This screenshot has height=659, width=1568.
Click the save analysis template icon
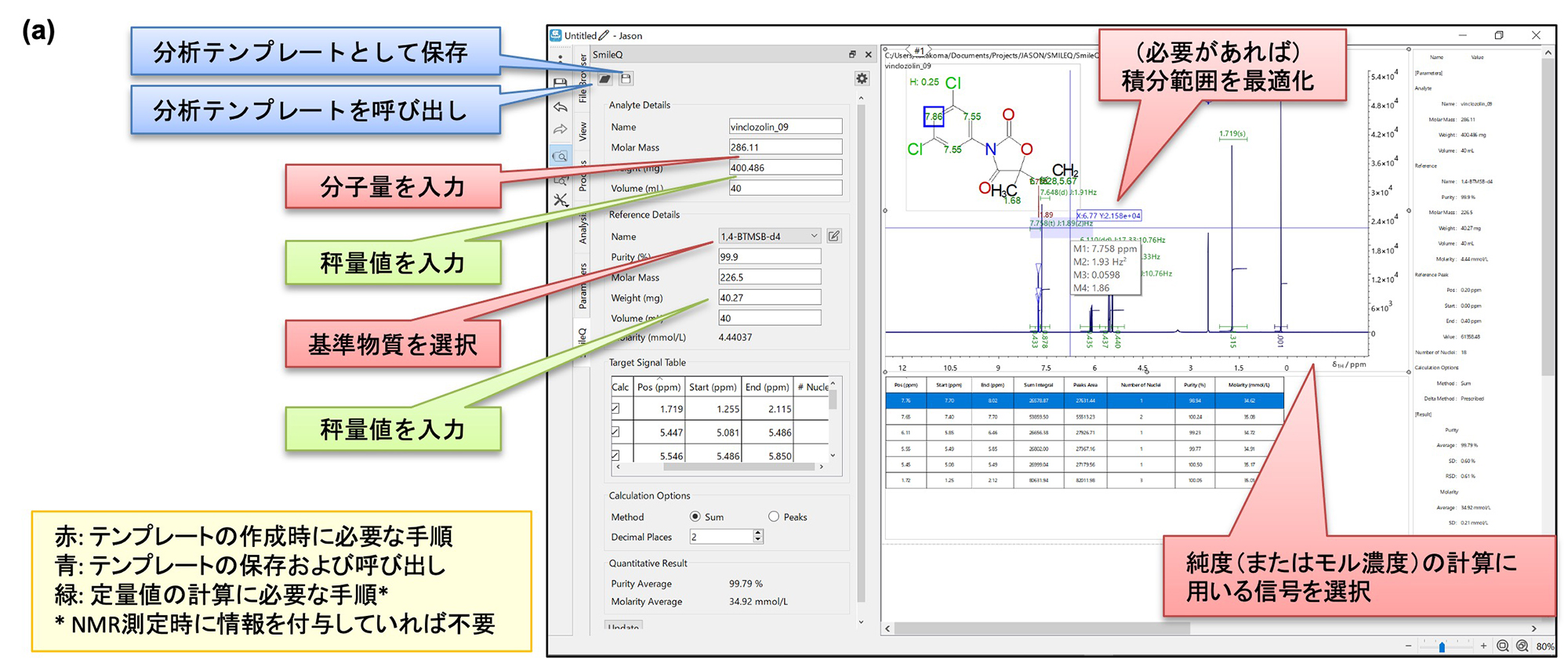click(626, 78)
